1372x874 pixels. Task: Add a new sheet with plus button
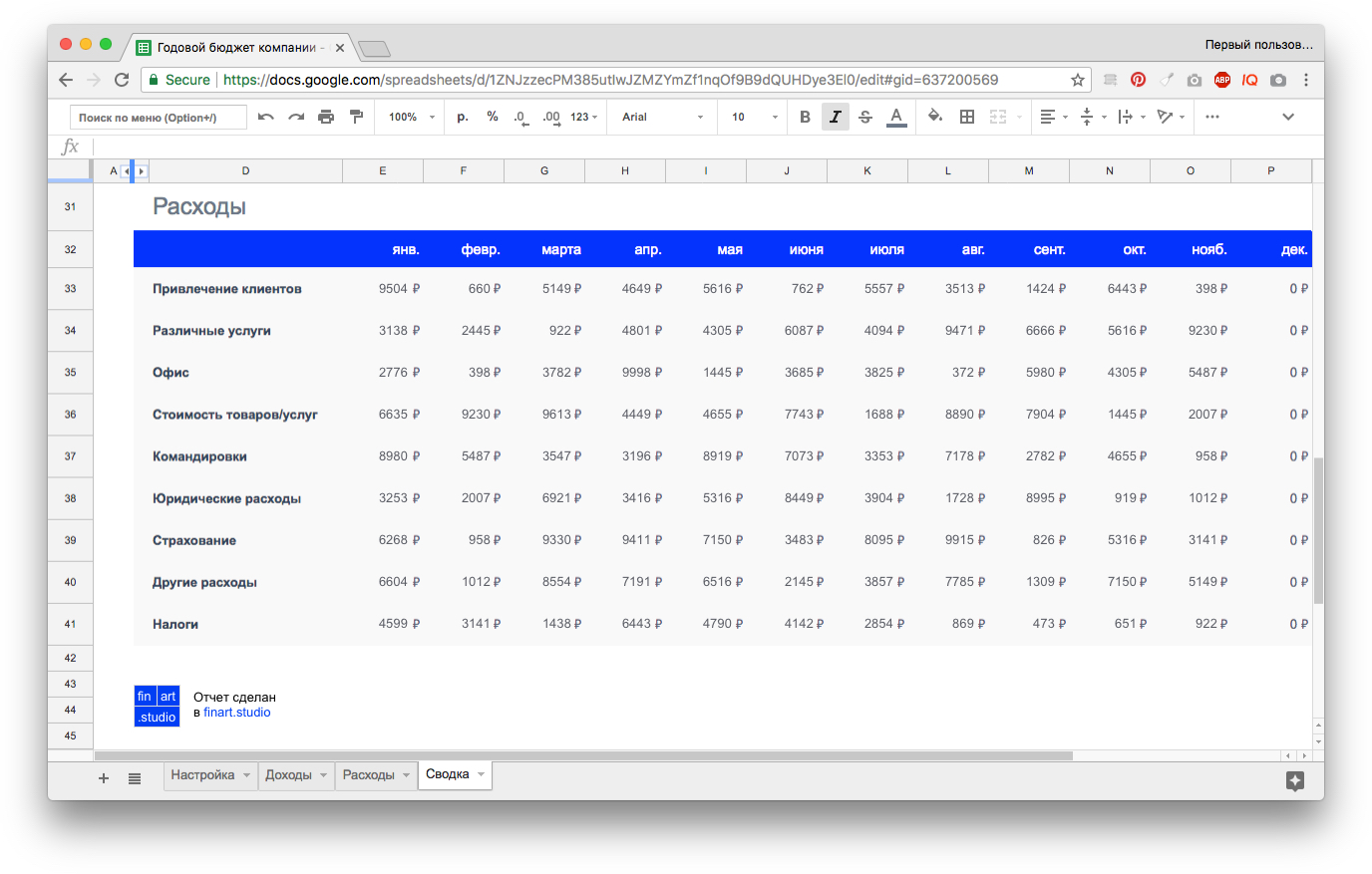104,778
